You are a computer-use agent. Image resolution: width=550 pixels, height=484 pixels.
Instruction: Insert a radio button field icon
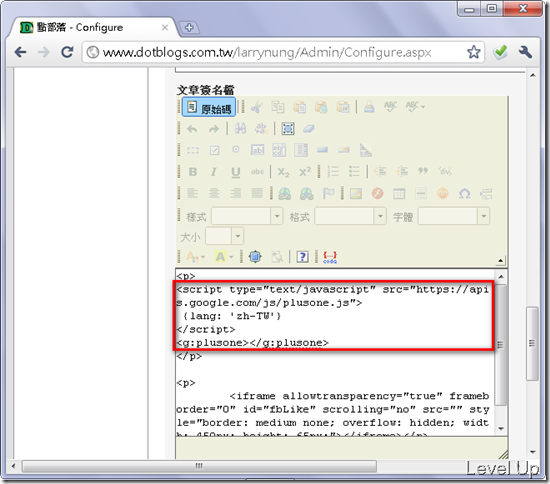tap(236, 150)
